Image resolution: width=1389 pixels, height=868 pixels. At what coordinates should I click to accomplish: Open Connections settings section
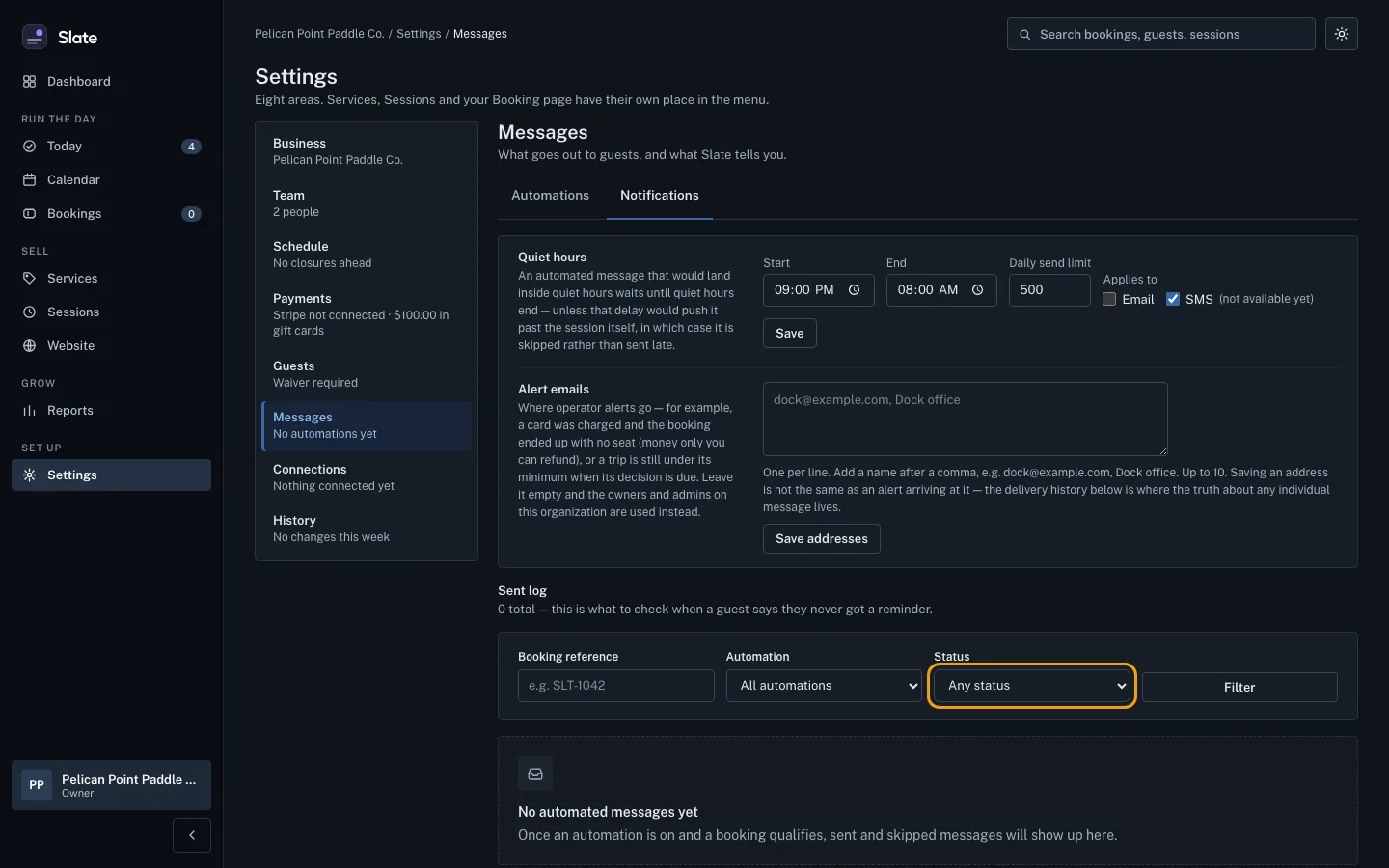pos(367,477)
